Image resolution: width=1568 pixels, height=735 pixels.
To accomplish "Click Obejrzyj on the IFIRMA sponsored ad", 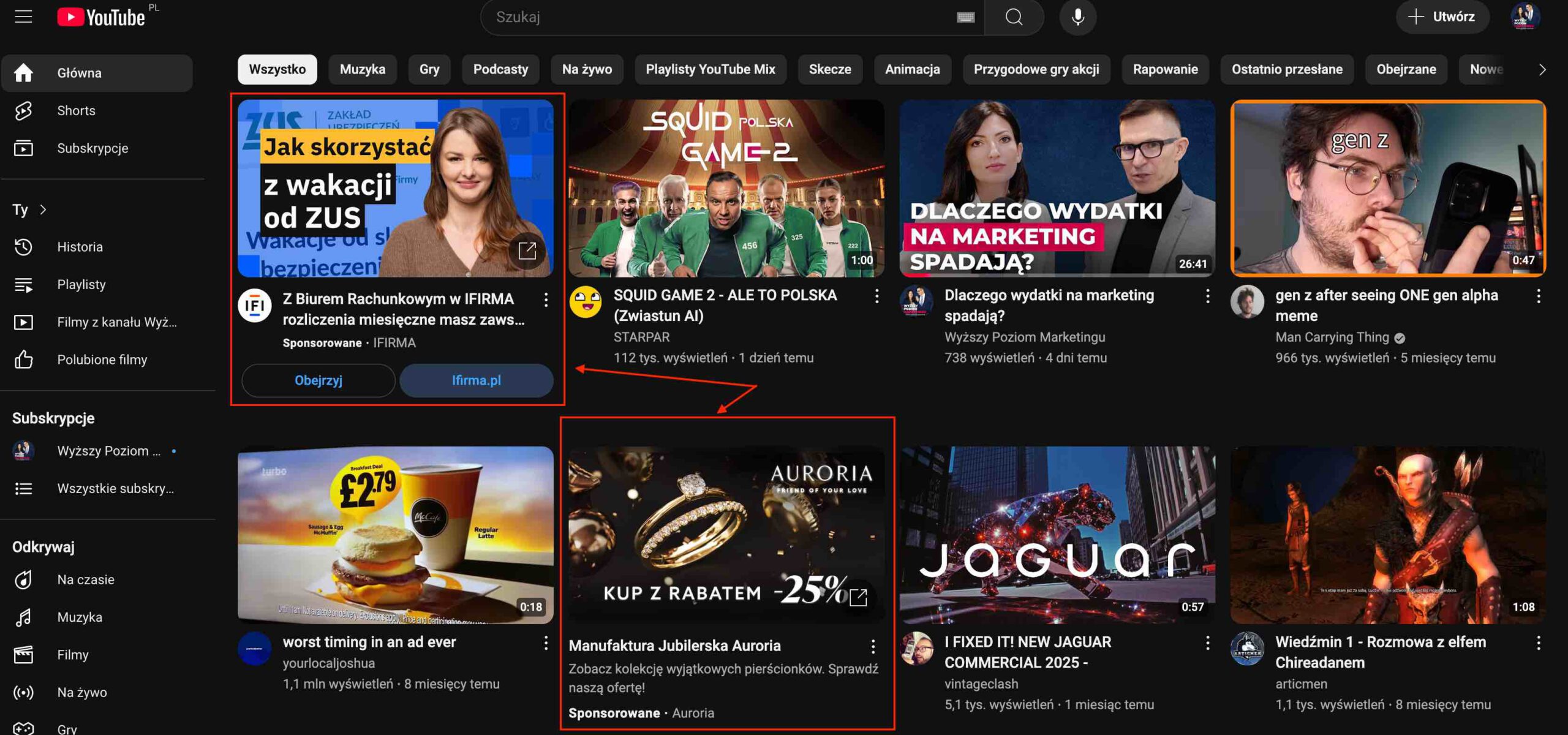I will pyautogui.click(x=318, y=380).
